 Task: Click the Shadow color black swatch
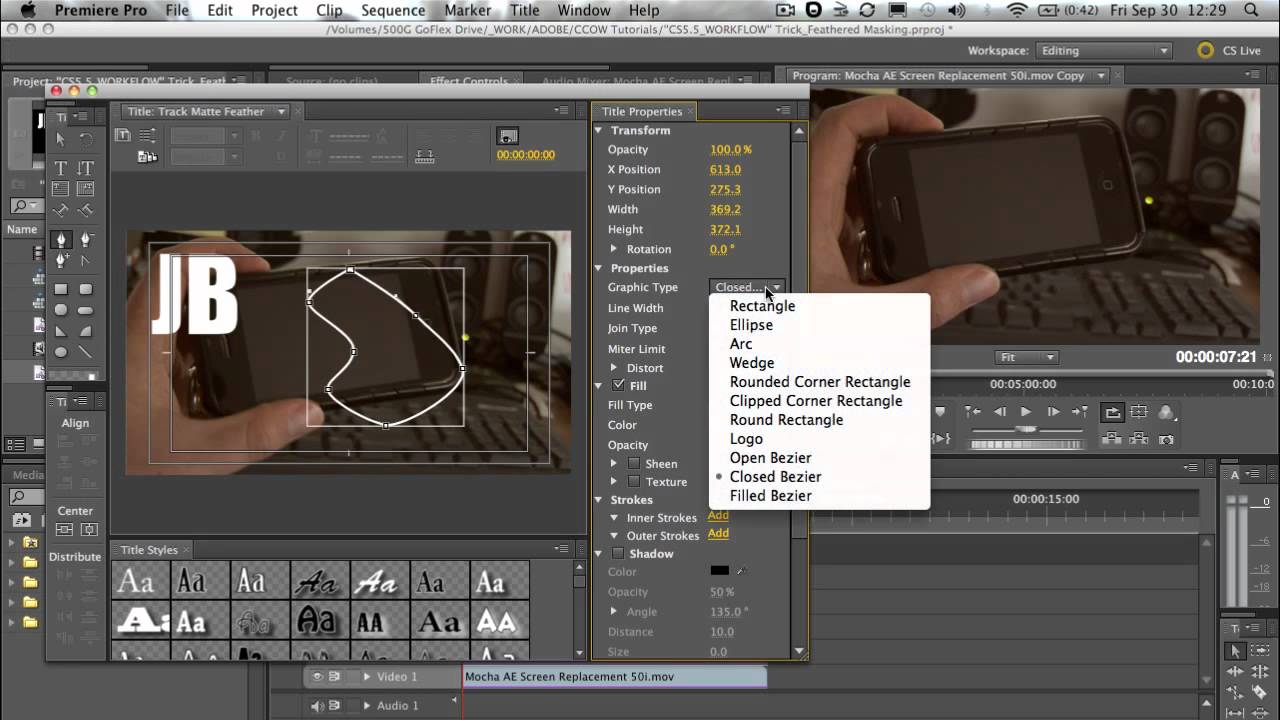tap(719, 572)
